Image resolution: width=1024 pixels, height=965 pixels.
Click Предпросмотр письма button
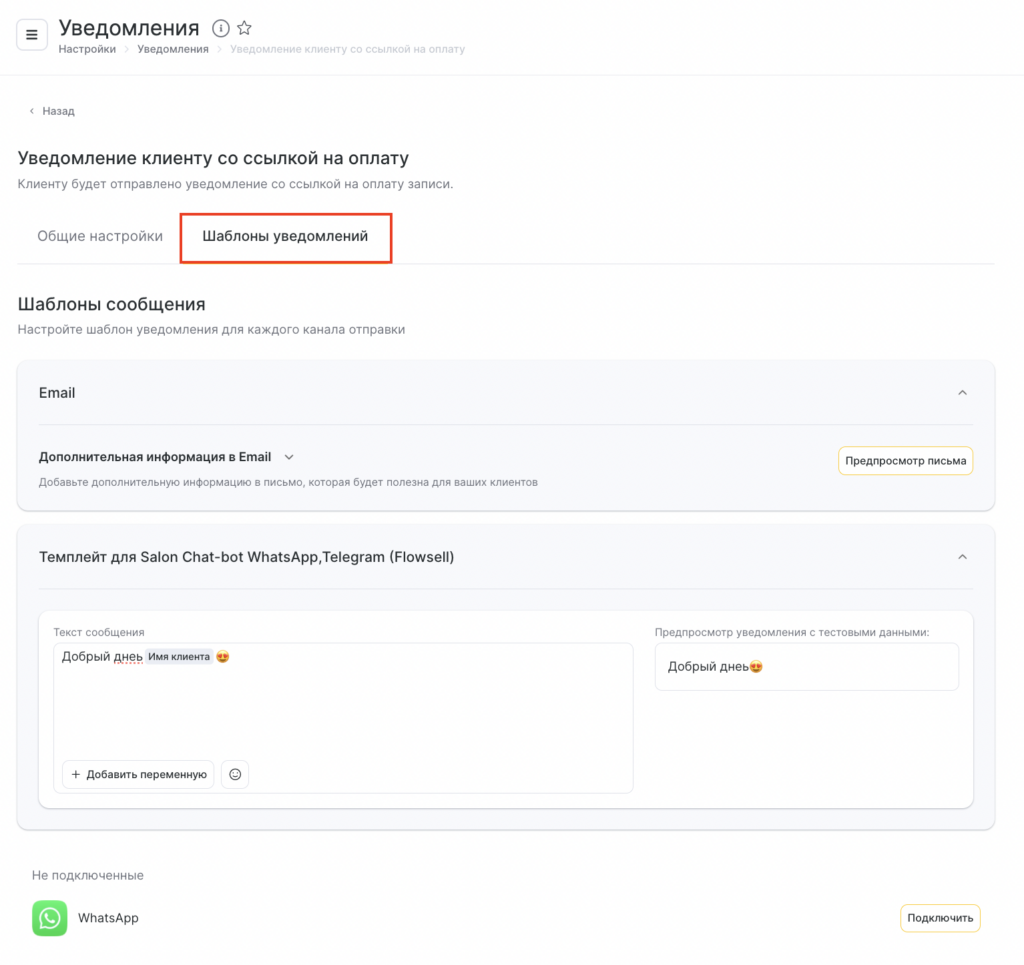click(x=905, y=461)
